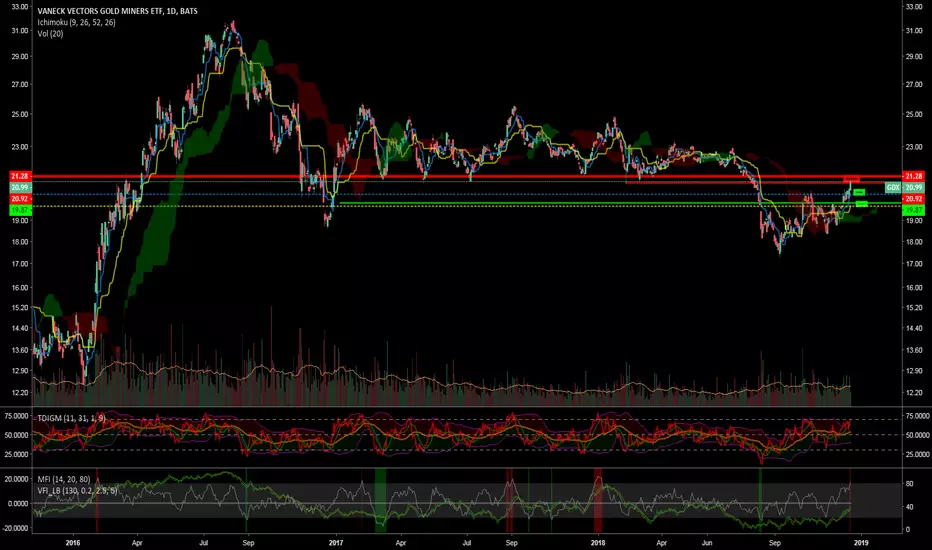
Task: Select the TDIGM (11, 31, 1, 9) indicator legend
Action: tap(71, 418)
